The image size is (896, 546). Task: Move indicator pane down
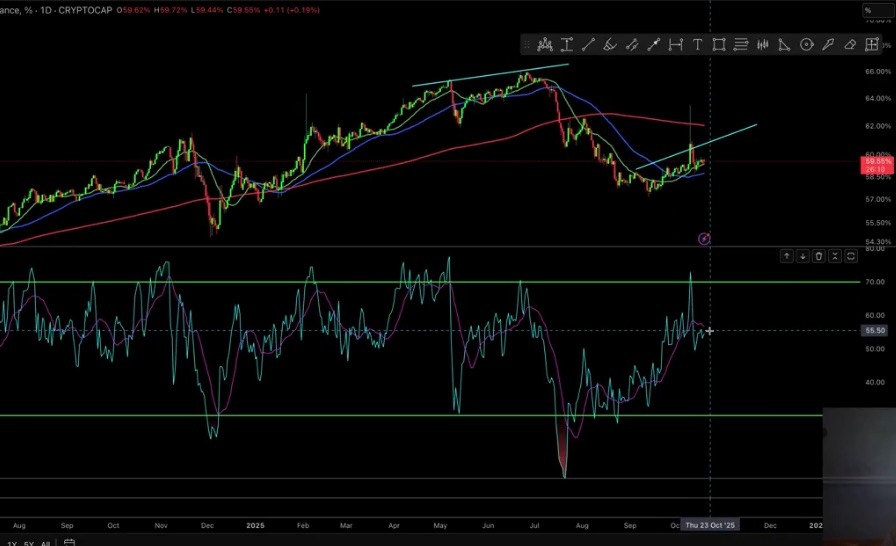(x=803, y=256)
